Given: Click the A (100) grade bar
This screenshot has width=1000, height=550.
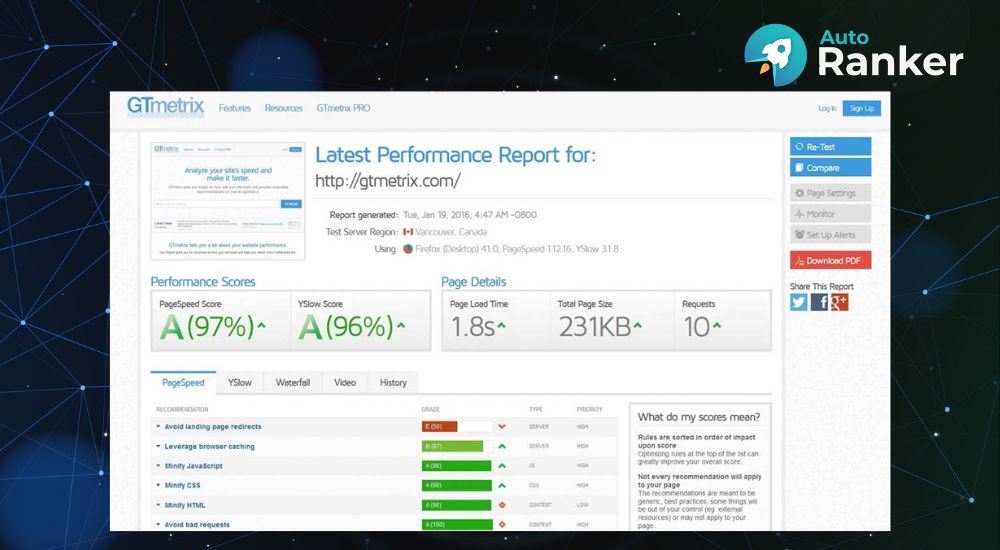Looking at the screenshot, I should point(457,525).
